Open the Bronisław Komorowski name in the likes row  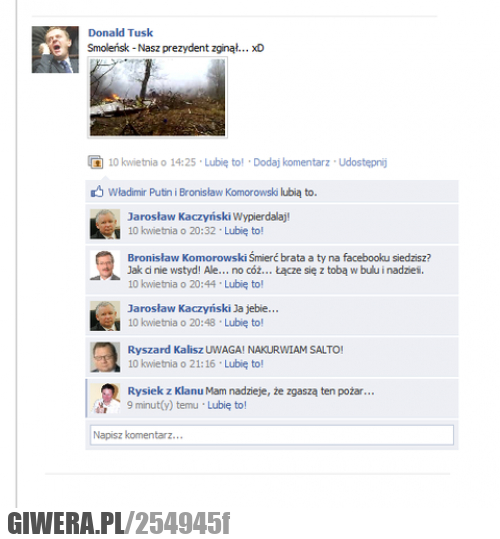[x=229, y=192]
